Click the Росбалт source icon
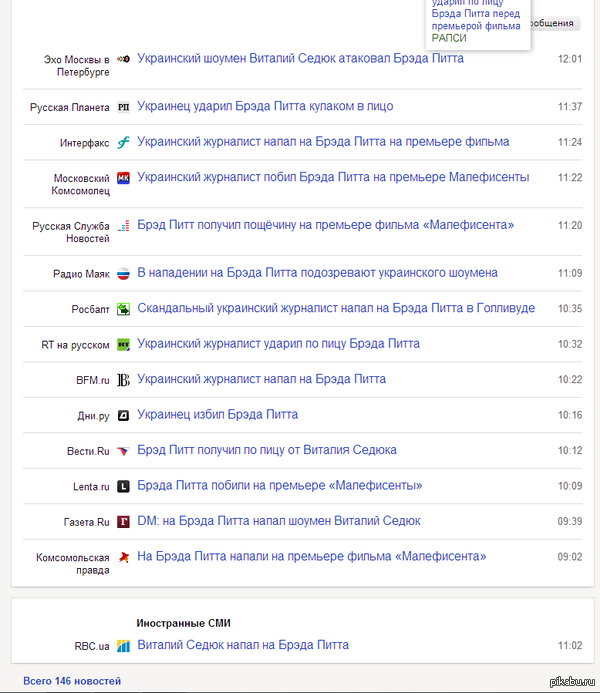The image size is (600, 693). point(124,309)
